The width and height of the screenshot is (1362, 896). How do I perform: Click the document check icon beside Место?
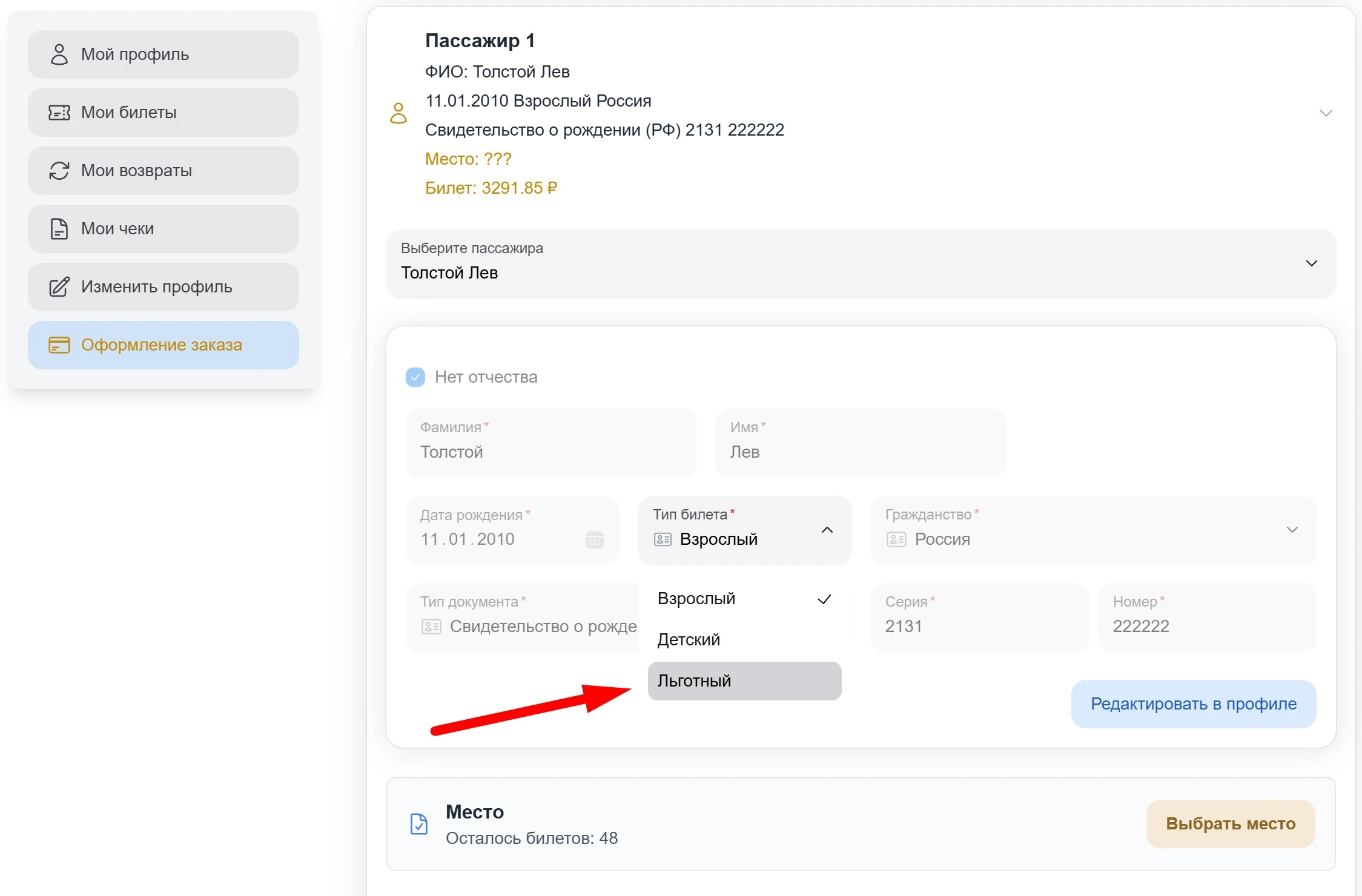(x=419, y=824)
